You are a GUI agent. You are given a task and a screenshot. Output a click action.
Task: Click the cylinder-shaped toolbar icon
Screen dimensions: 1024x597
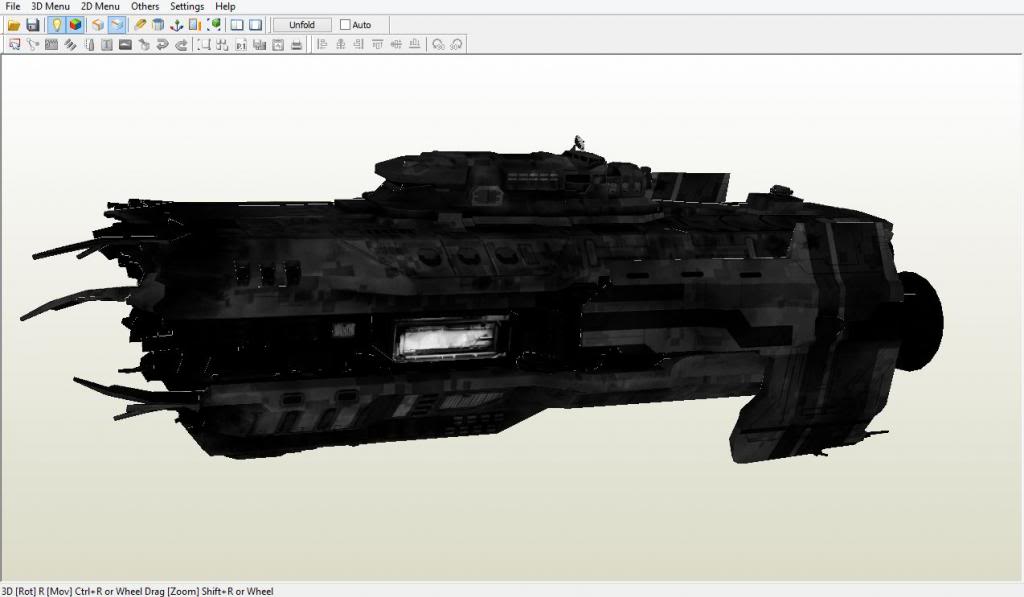[x=158, y=25]
